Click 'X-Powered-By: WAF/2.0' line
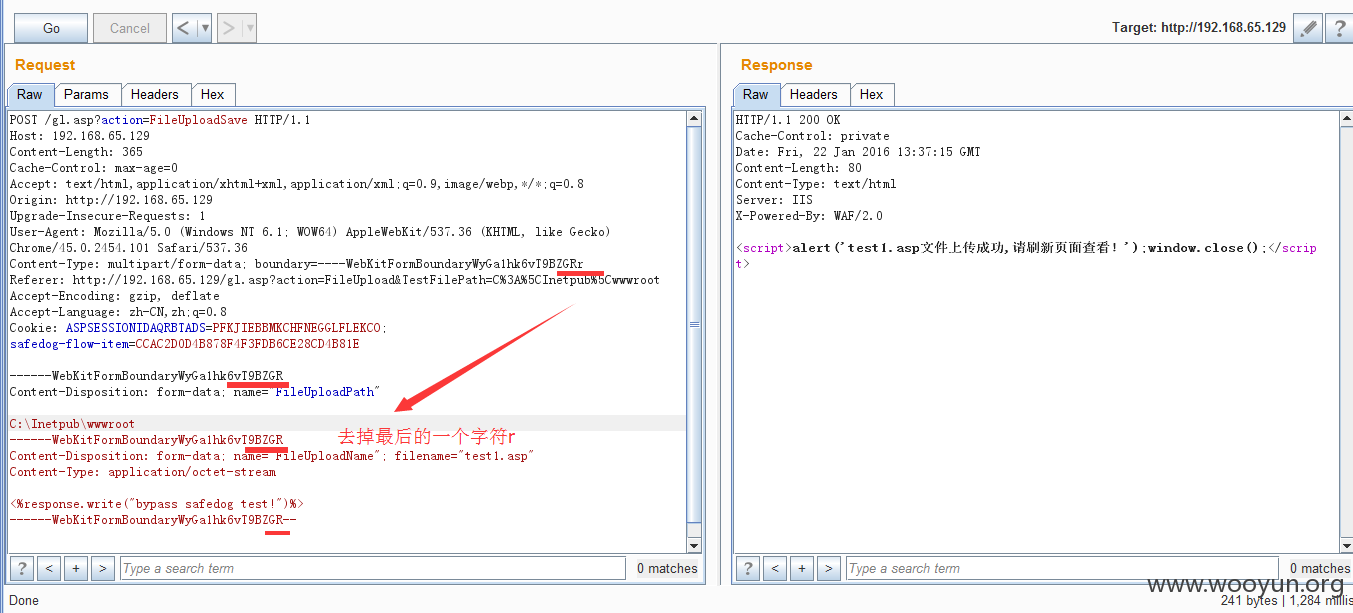 809,216
